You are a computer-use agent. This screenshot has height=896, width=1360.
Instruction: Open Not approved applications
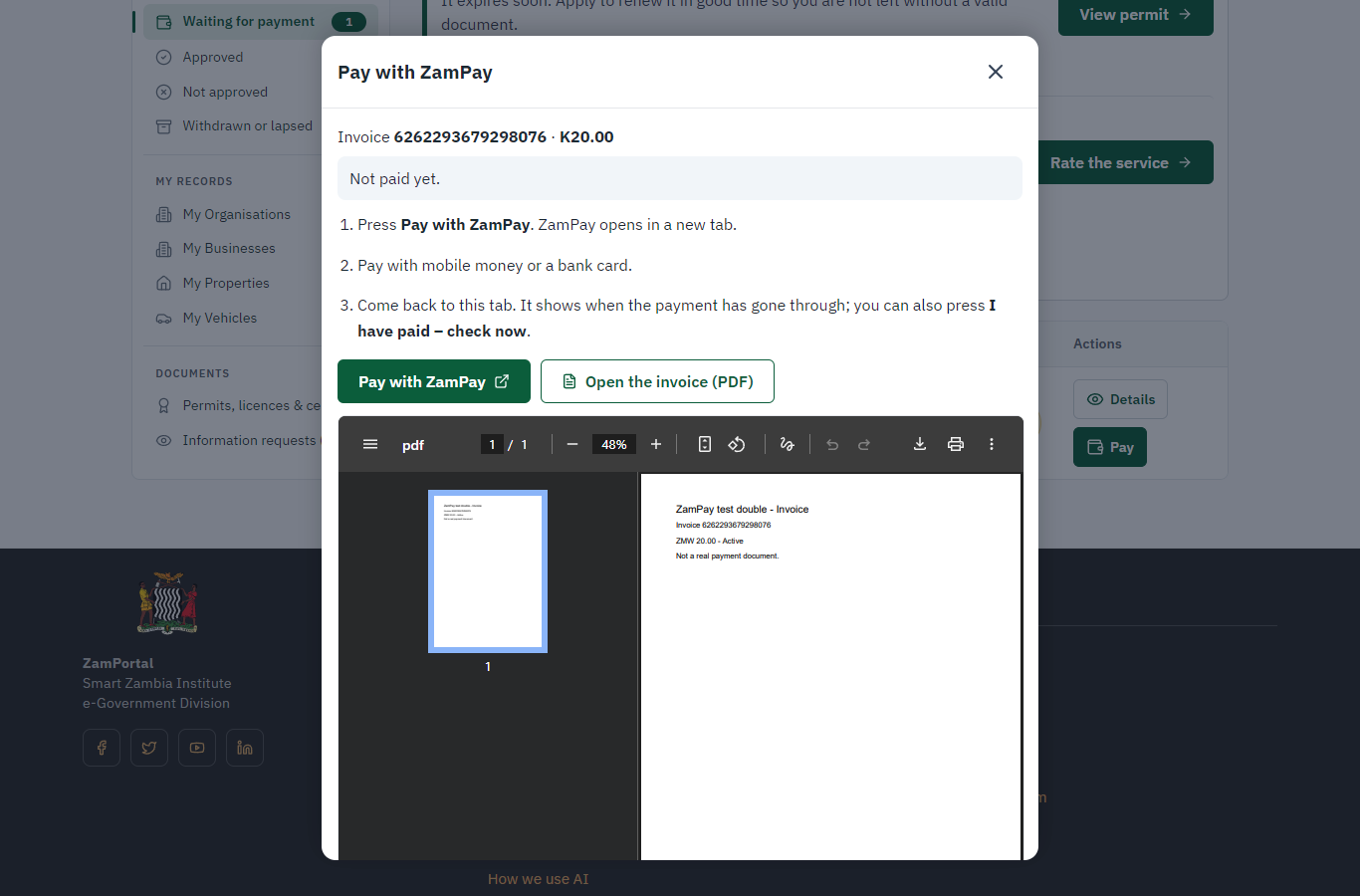[x=225, y=92]
